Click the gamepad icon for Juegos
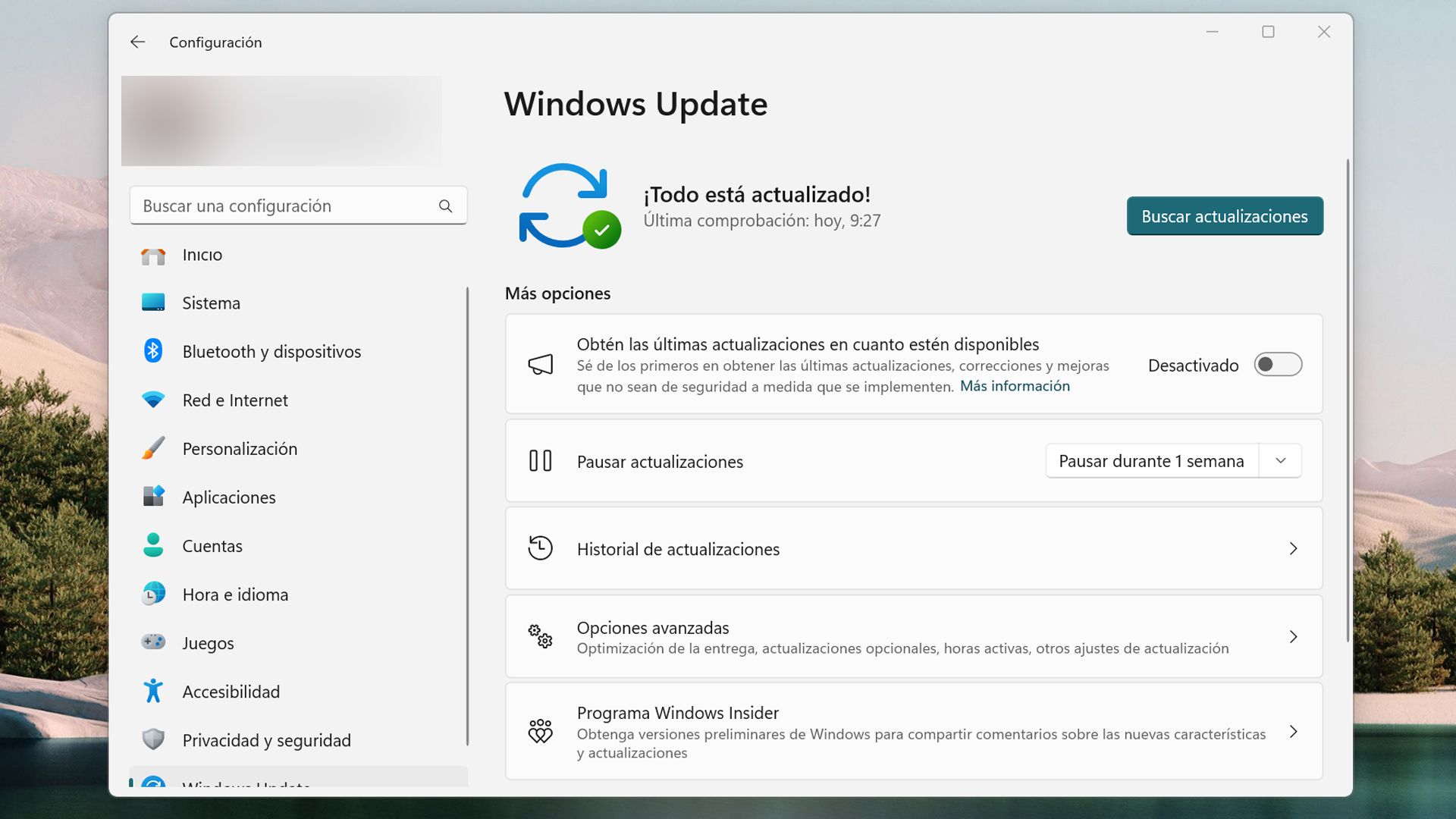 pos(153,642)
